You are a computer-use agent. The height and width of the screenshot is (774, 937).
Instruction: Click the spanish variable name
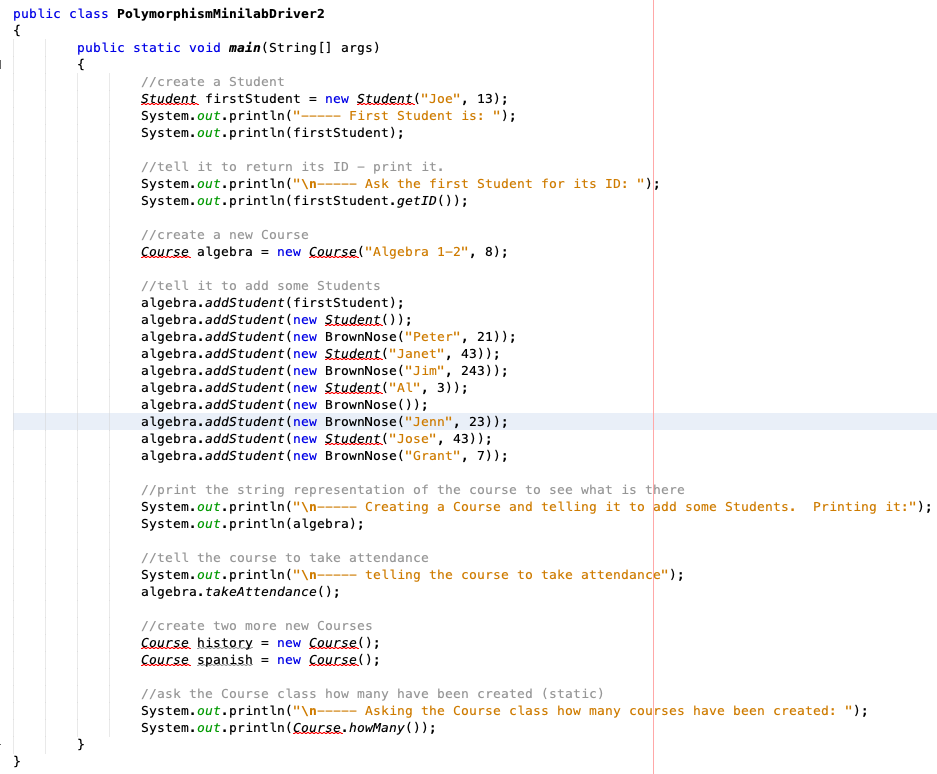point(224,659)
